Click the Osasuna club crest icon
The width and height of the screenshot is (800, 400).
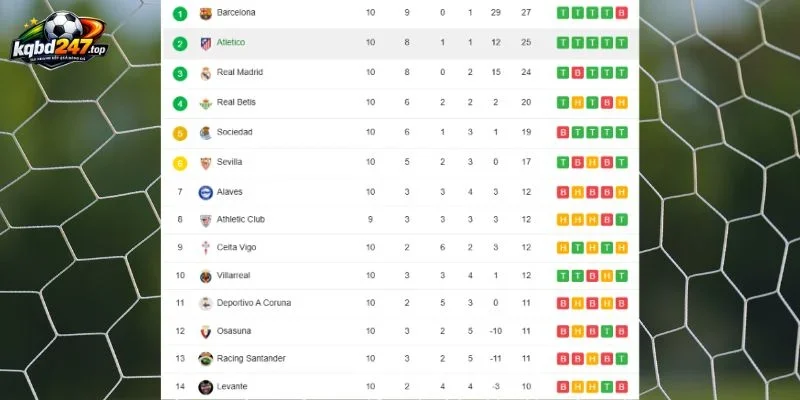point(206,332)
